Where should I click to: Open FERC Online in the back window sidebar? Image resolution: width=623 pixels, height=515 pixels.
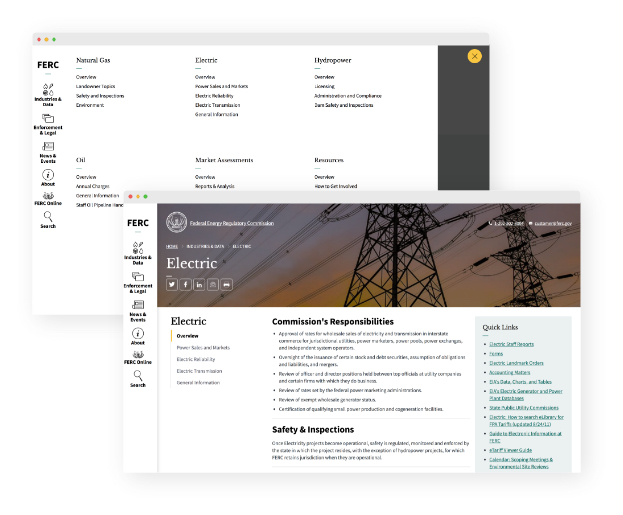coord(48,198)
